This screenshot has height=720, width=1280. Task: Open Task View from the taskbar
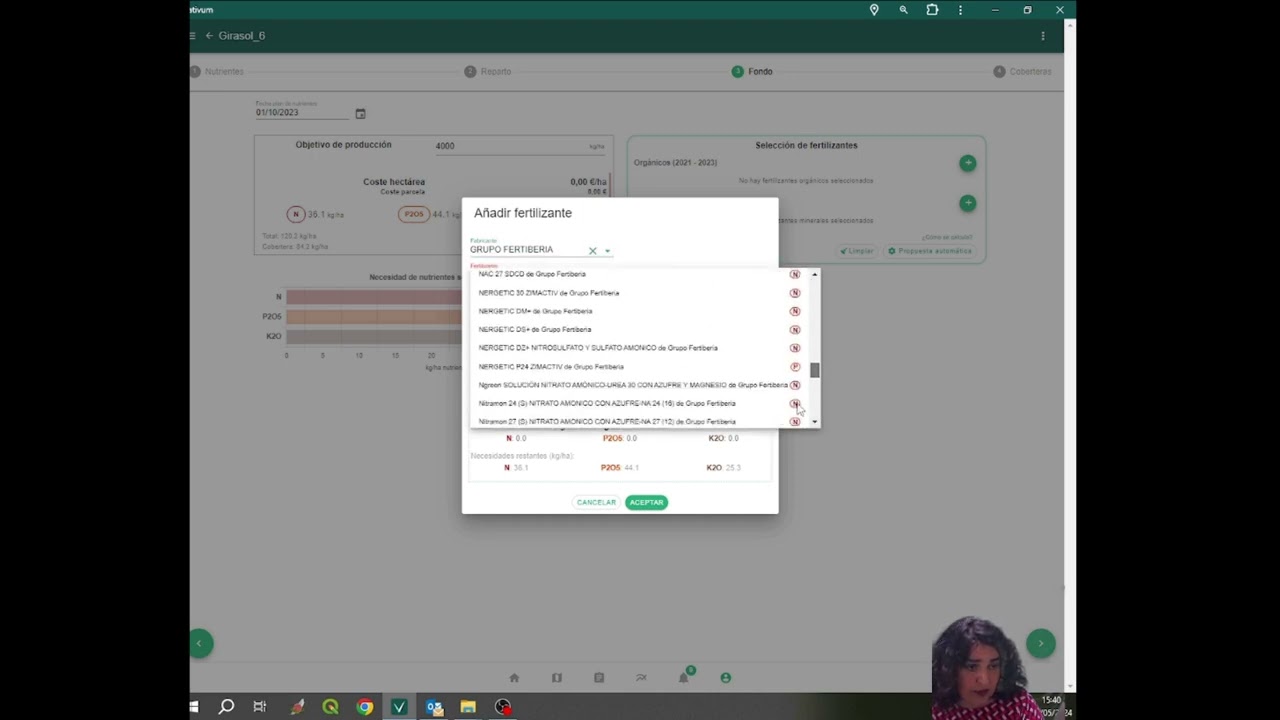(260, 707)
